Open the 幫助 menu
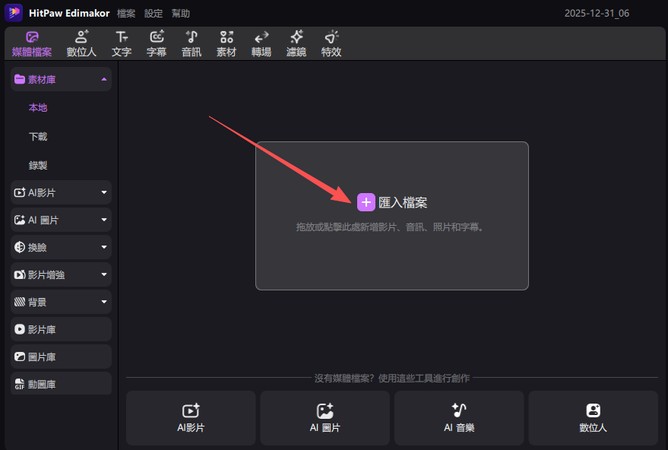The width and height of the screenshot is (668, 450). pos(181,14)
